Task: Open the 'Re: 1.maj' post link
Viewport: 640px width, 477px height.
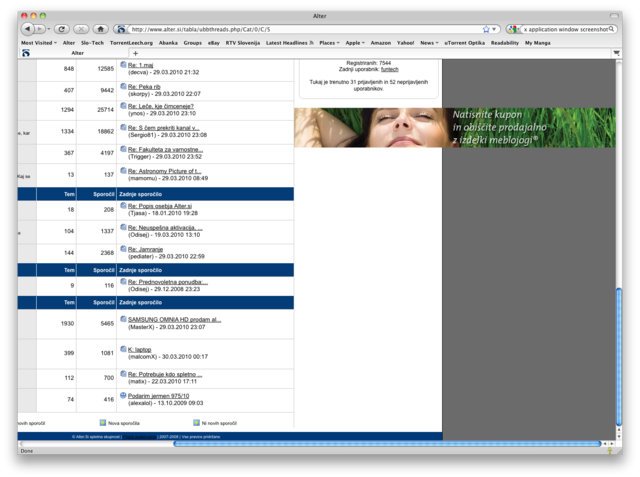Action: (x=140, y=65)
